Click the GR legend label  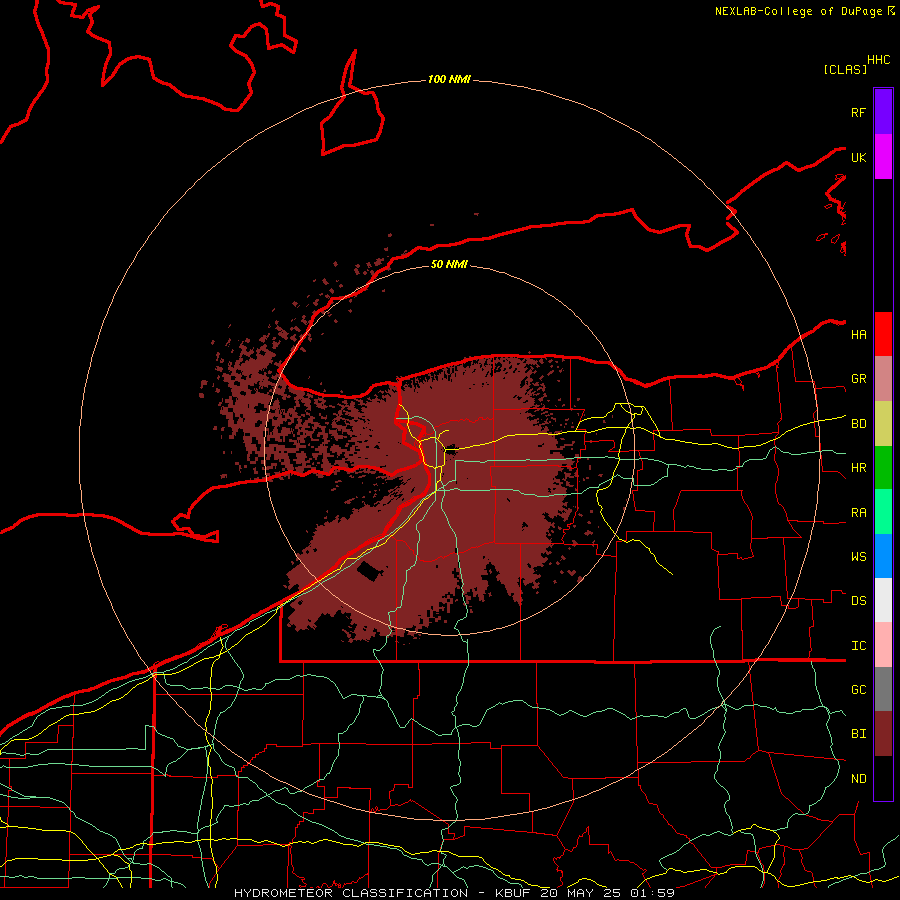pyautogui.click(x=859, y=379)
